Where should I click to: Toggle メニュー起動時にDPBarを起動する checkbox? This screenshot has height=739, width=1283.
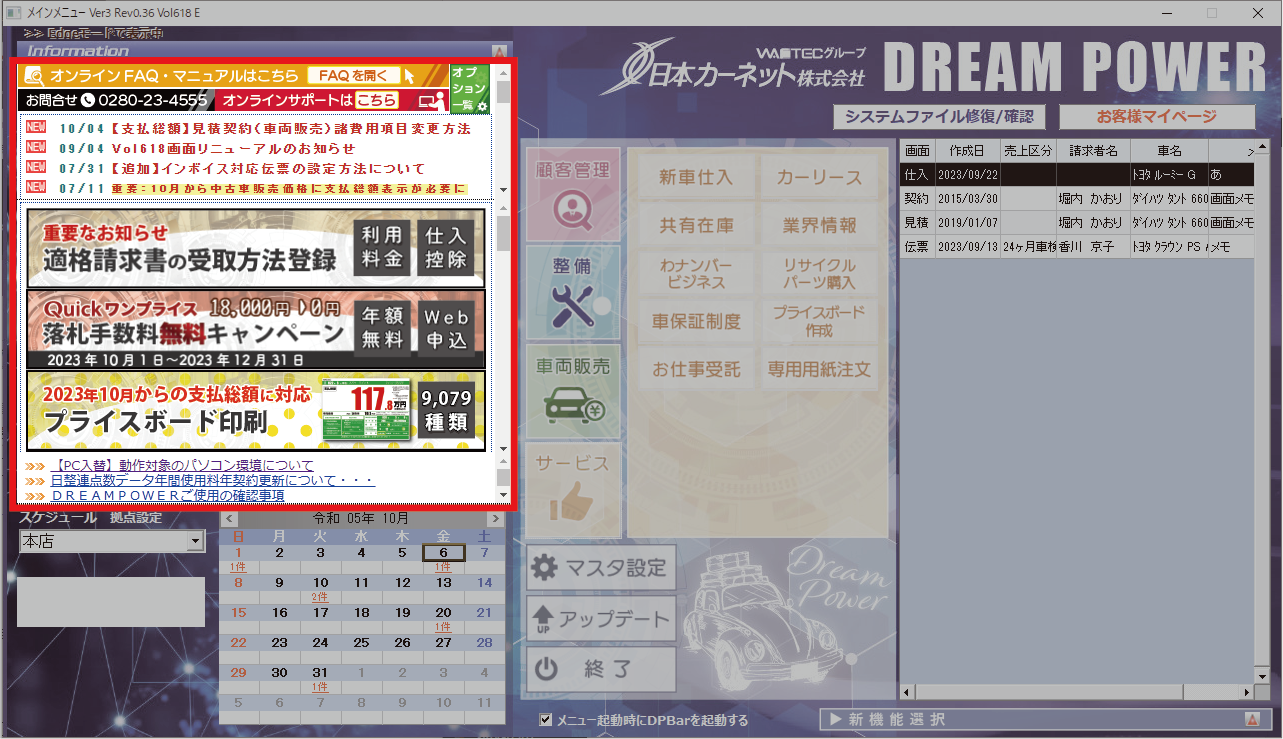[545, 719]
